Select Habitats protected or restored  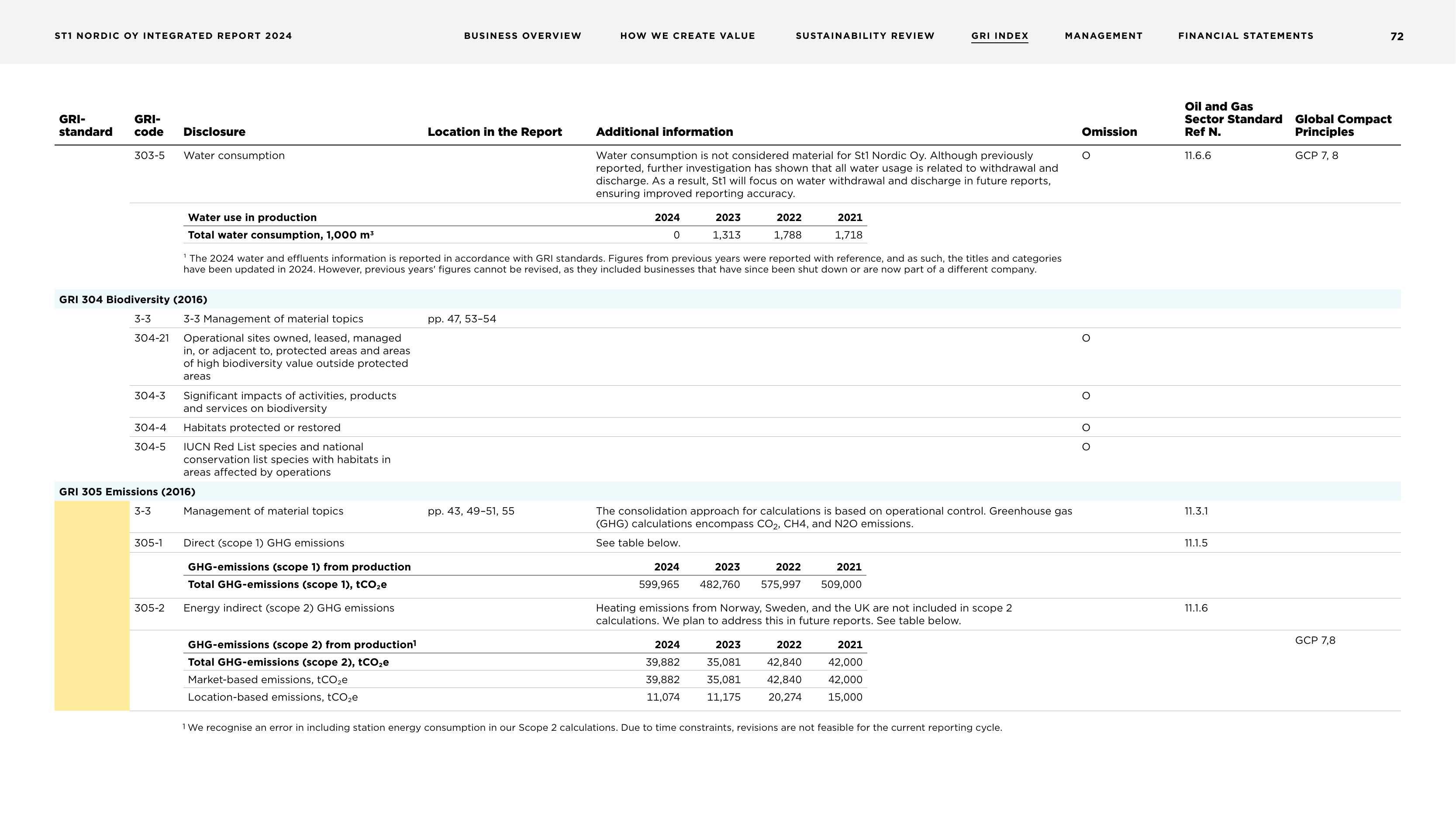pyautogui.click(x=262, y=428)
